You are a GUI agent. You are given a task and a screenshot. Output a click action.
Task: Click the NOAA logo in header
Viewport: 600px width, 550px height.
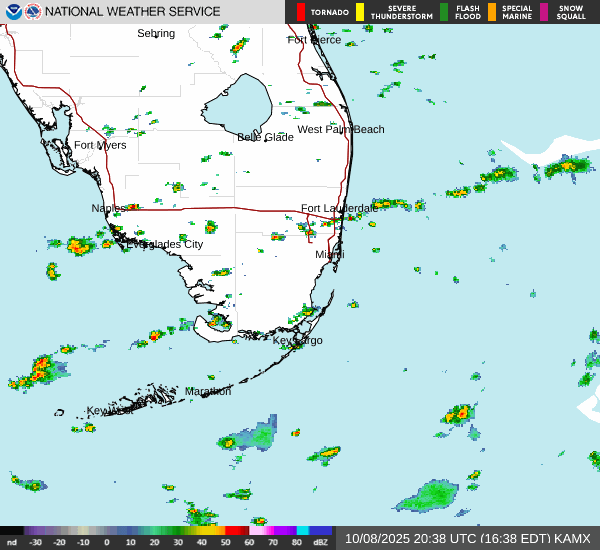point(13,12)
